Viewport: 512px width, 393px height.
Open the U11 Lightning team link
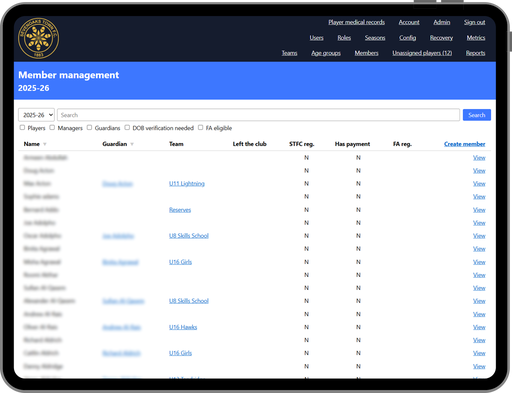tap(187, 184)
